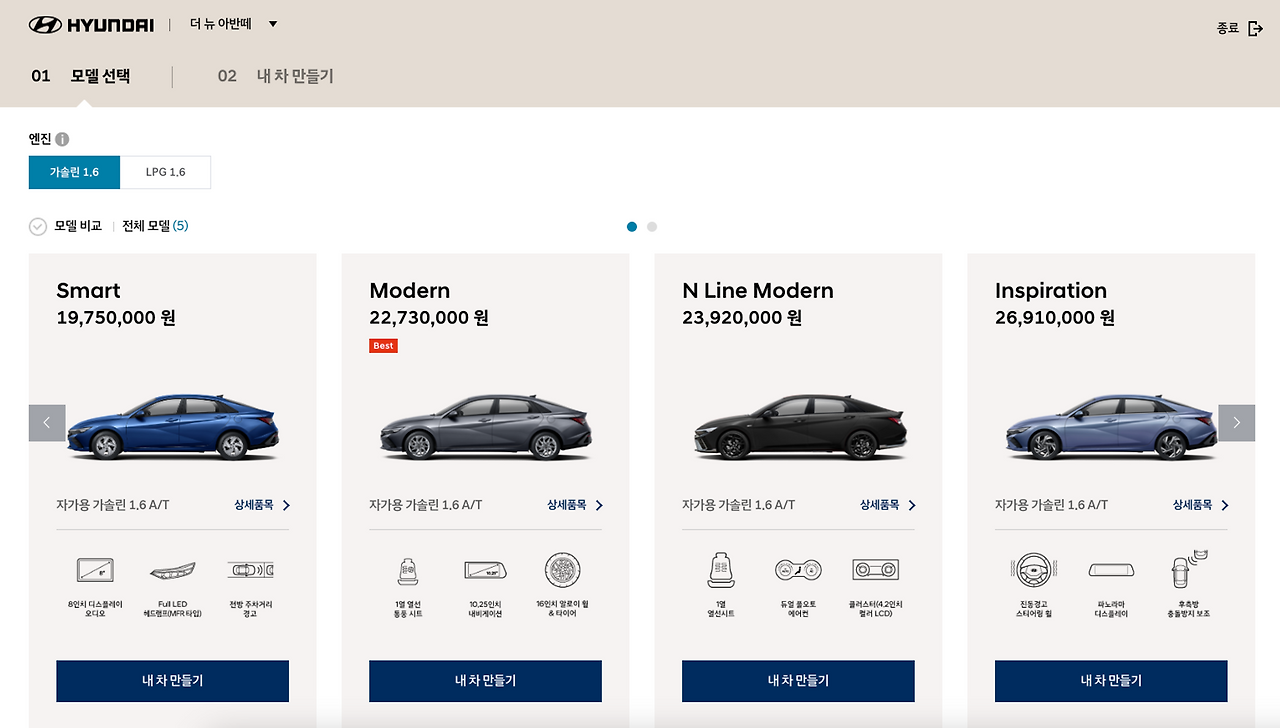Viewport: 1280px width, 728px height.
Task: Click the exit (종료) icon
Action: point(1256,28)
